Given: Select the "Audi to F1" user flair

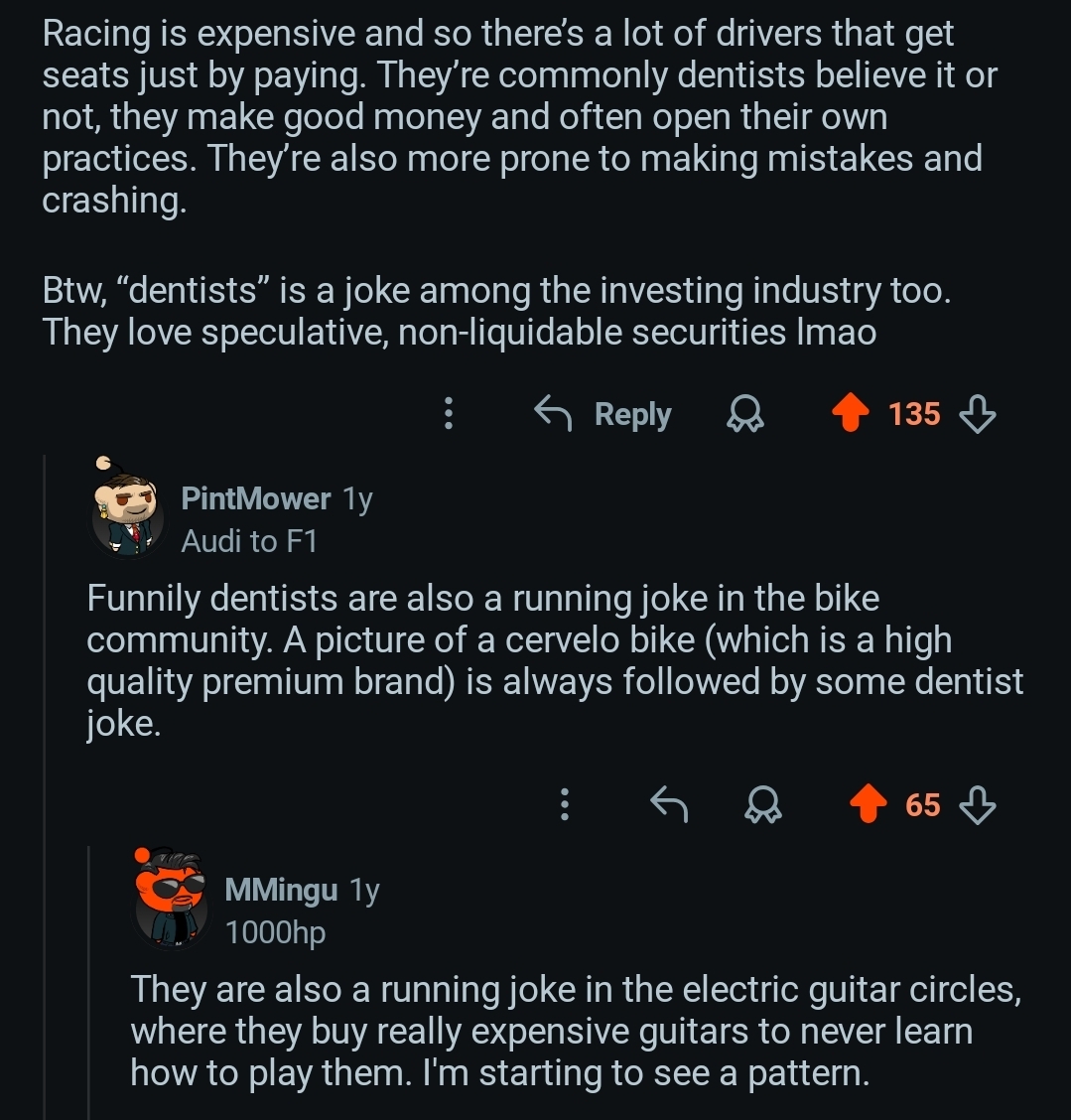Looking at the screenshot, I should pos(249,541).
